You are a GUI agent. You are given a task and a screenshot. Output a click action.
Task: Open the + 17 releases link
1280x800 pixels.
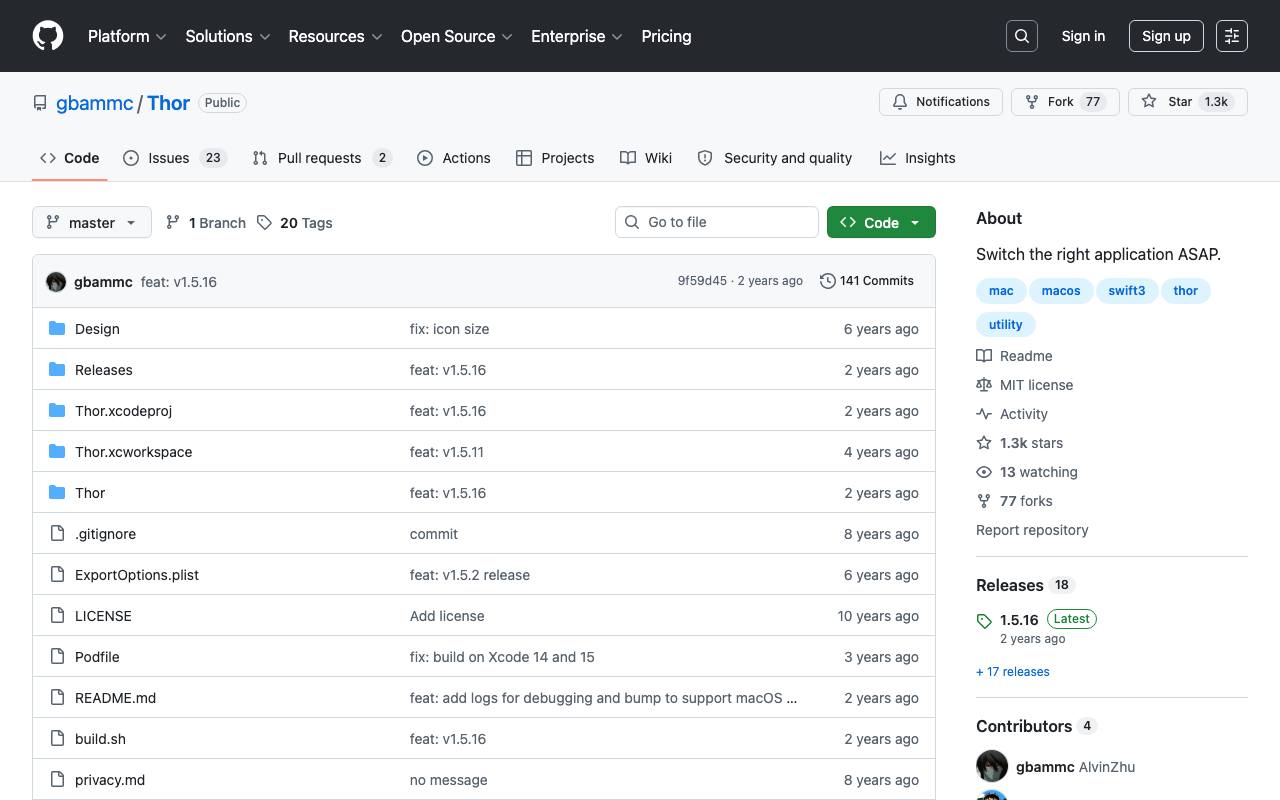click(x=1013, y=672)
